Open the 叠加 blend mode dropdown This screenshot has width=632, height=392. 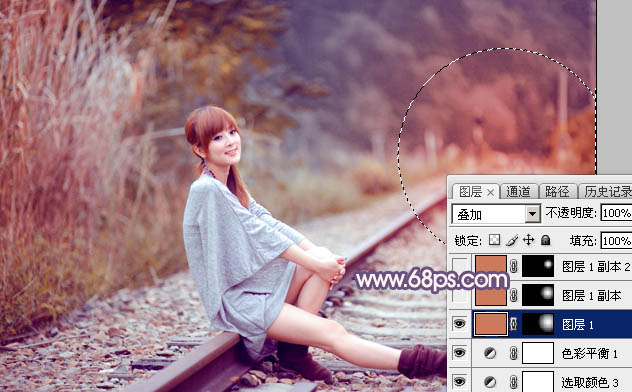pyautogui.click(x=532, y=214)
